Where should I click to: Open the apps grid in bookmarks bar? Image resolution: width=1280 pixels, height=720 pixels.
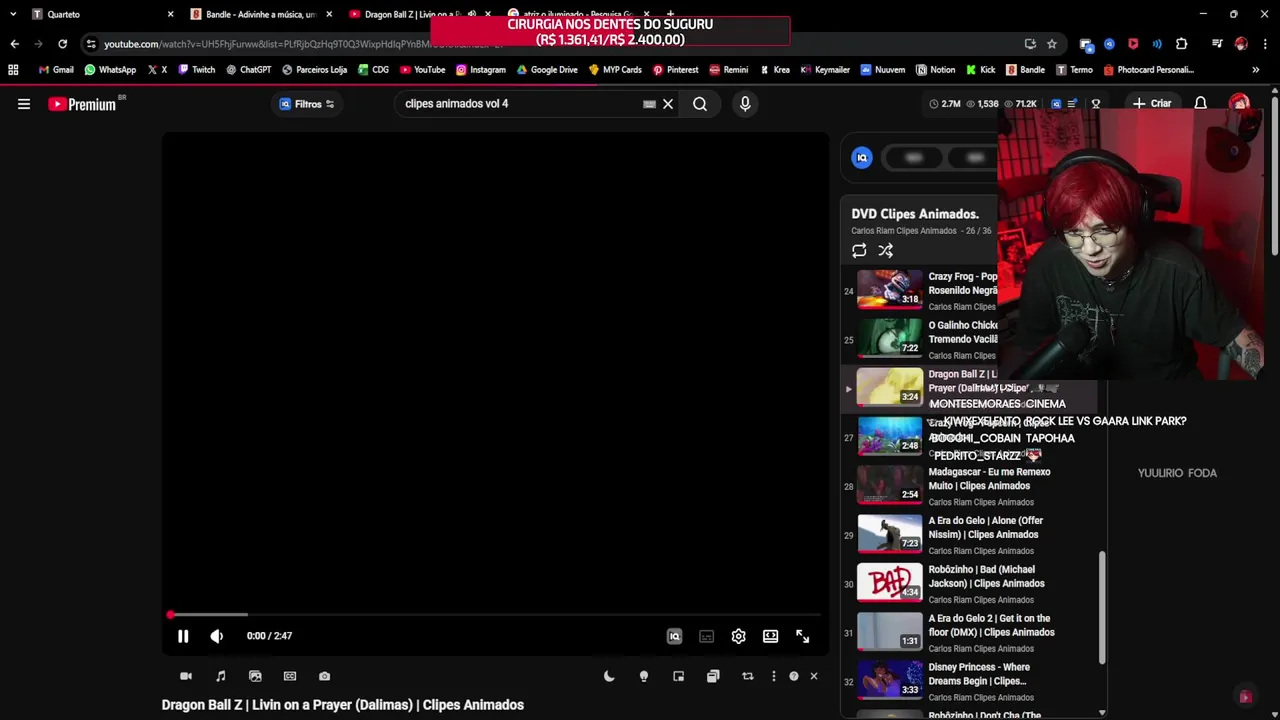click(x=13, y=70)
